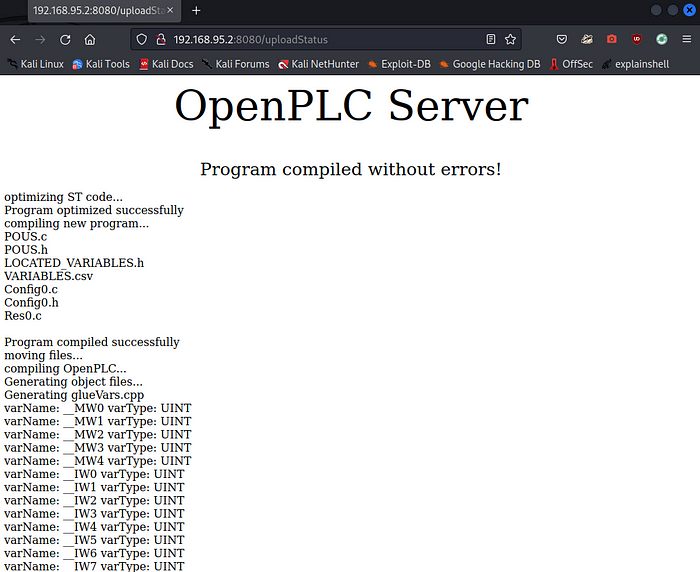This screenshot has height=572, width=700.
Task: Focus the address bar URL field
Action: pos(327,39)
